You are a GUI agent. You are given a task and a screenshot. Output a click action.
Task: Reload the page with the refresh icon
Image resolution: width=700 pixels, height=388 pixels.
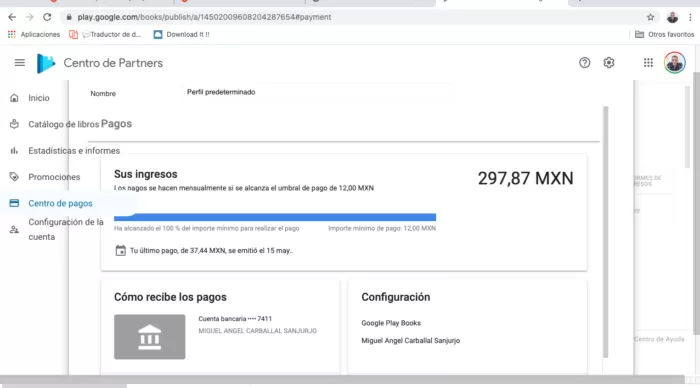[47, 17]
